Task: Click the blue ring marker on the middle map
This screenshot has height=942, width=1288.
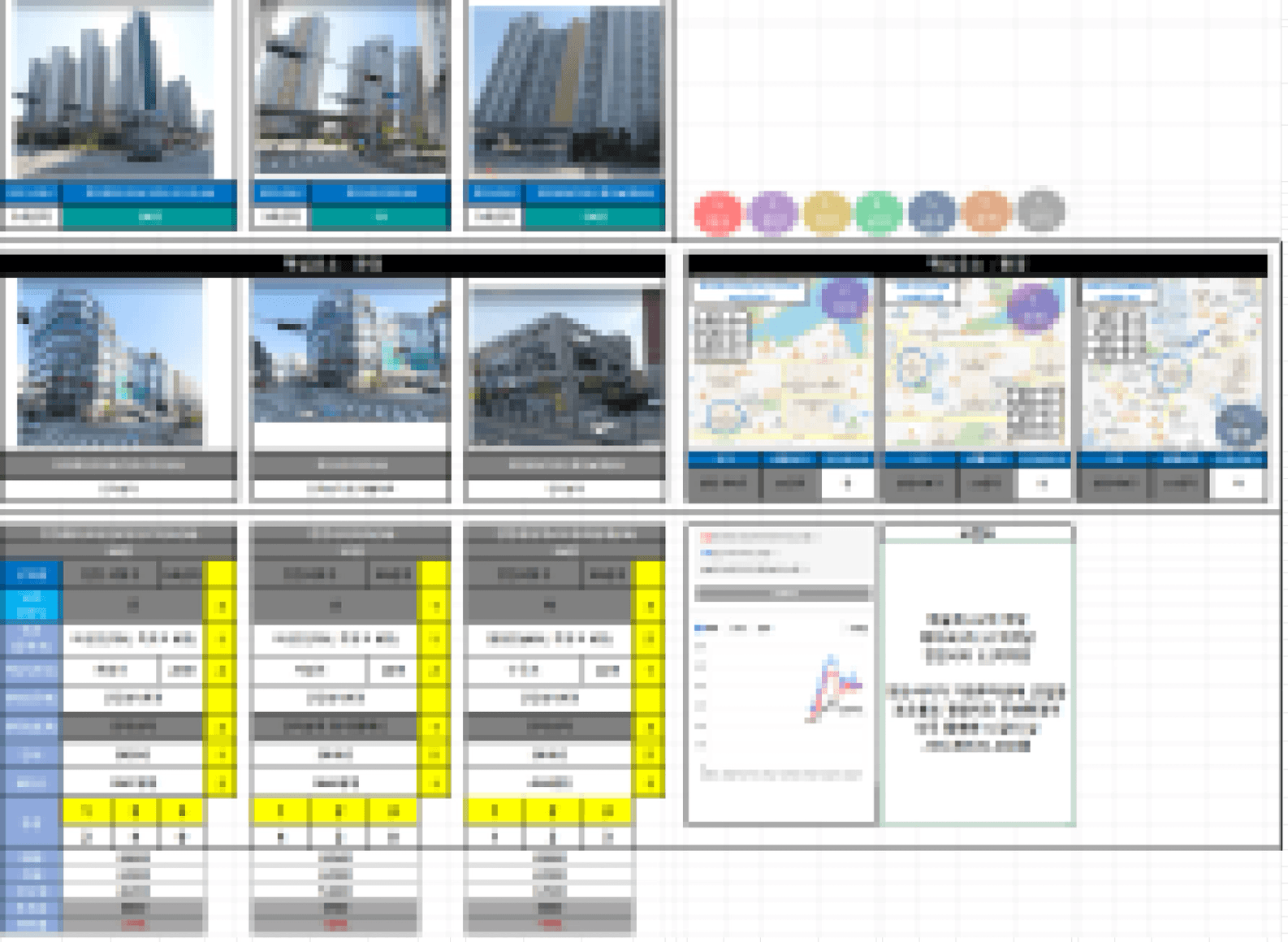Action: [914, 367]
